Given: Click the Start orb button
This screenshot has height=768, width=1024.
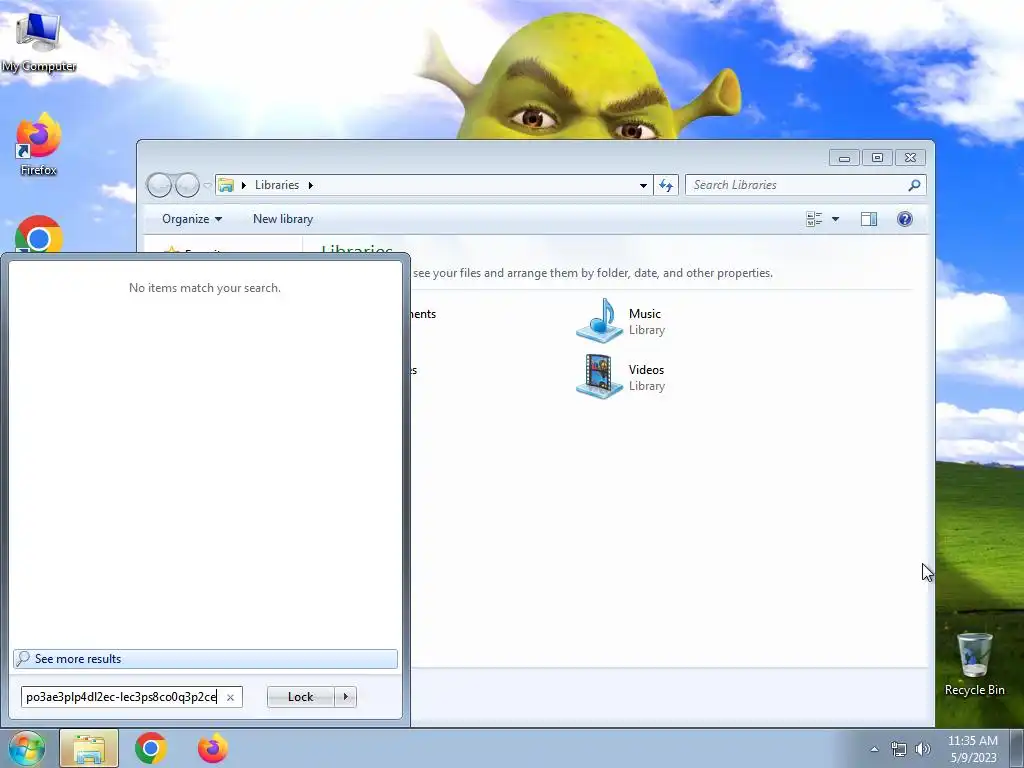Looking at the screenshot, I should coord(27,748).
